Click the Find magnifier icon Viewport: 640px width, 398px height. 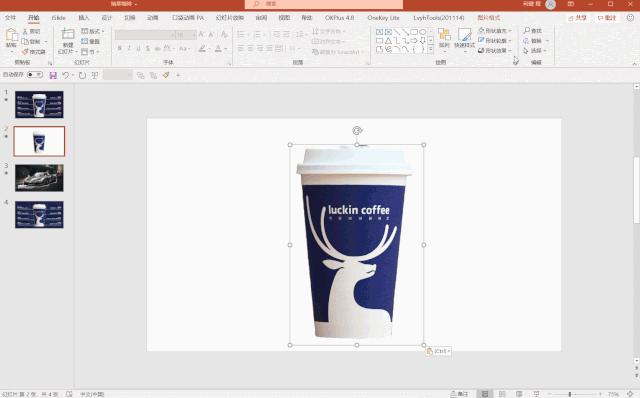coord(527,31)
